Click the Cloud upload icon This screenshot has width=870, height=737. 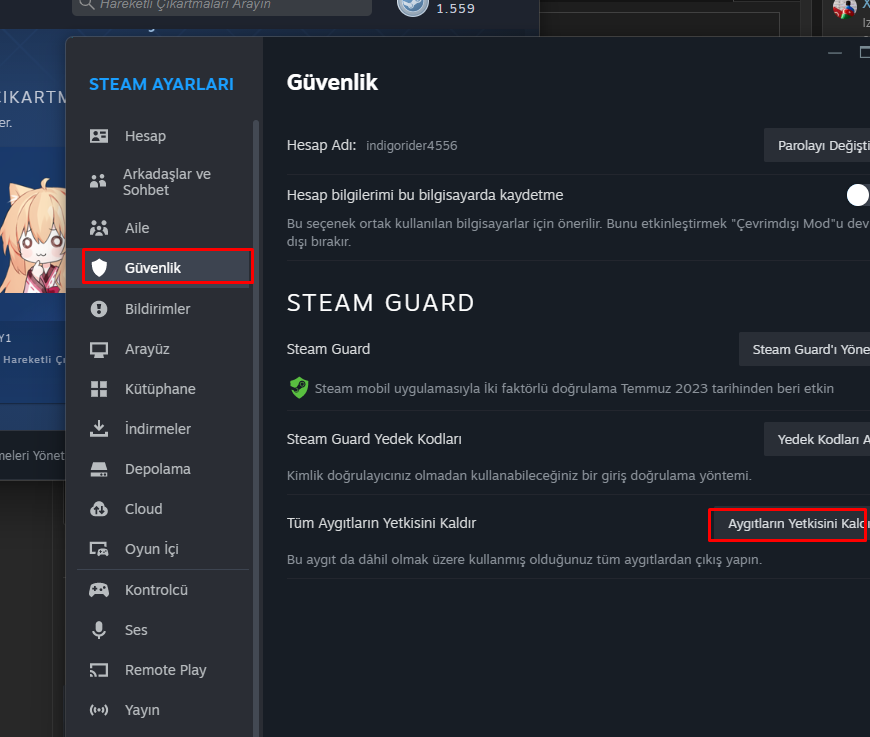(x=99, y=509)
